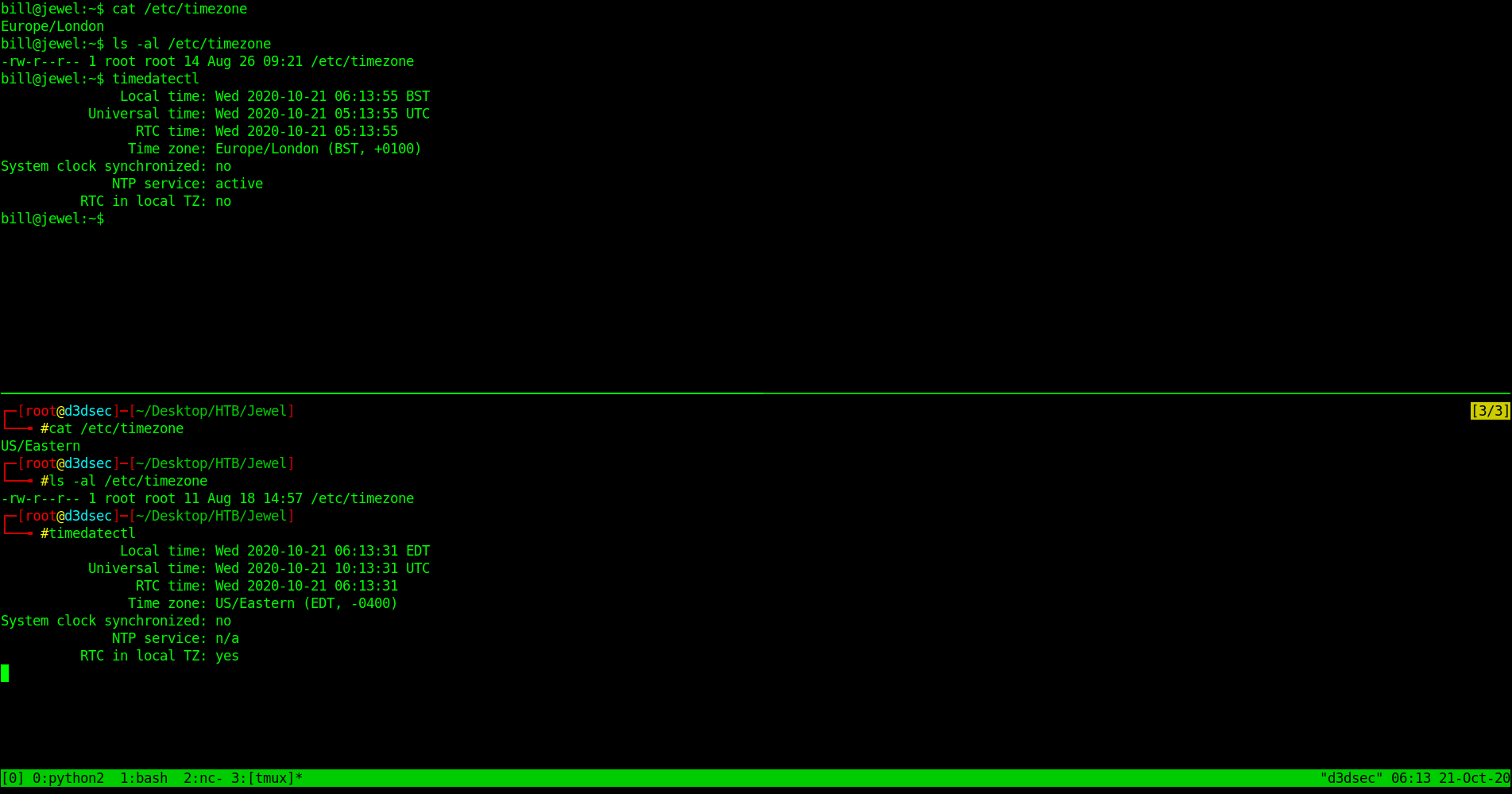
Task: Click 'RTC in local TZ: yes' line
Action: [x=160, y=656]
